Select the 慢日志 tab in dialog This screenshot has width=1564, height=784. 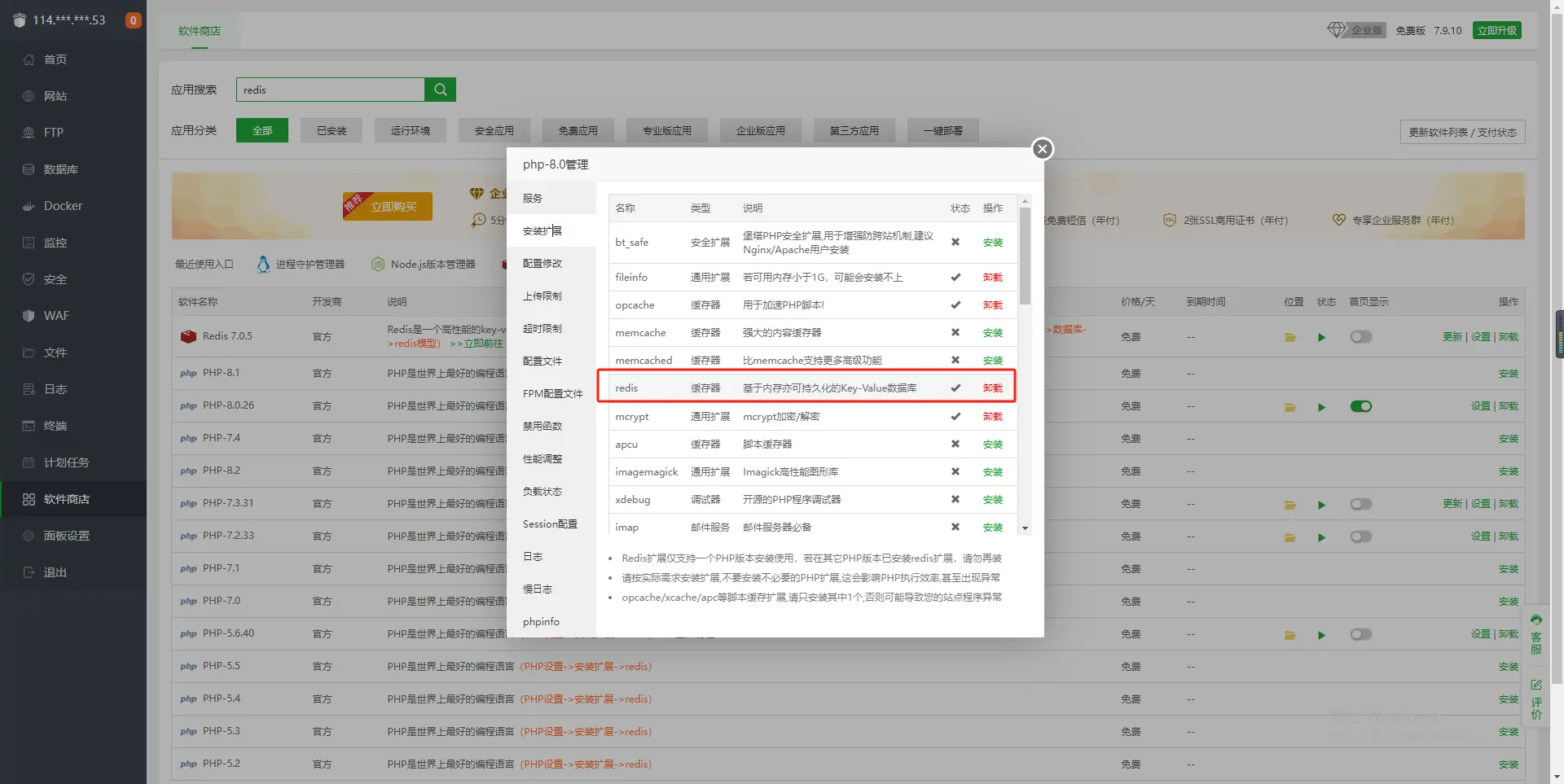[x=551, y=589]
